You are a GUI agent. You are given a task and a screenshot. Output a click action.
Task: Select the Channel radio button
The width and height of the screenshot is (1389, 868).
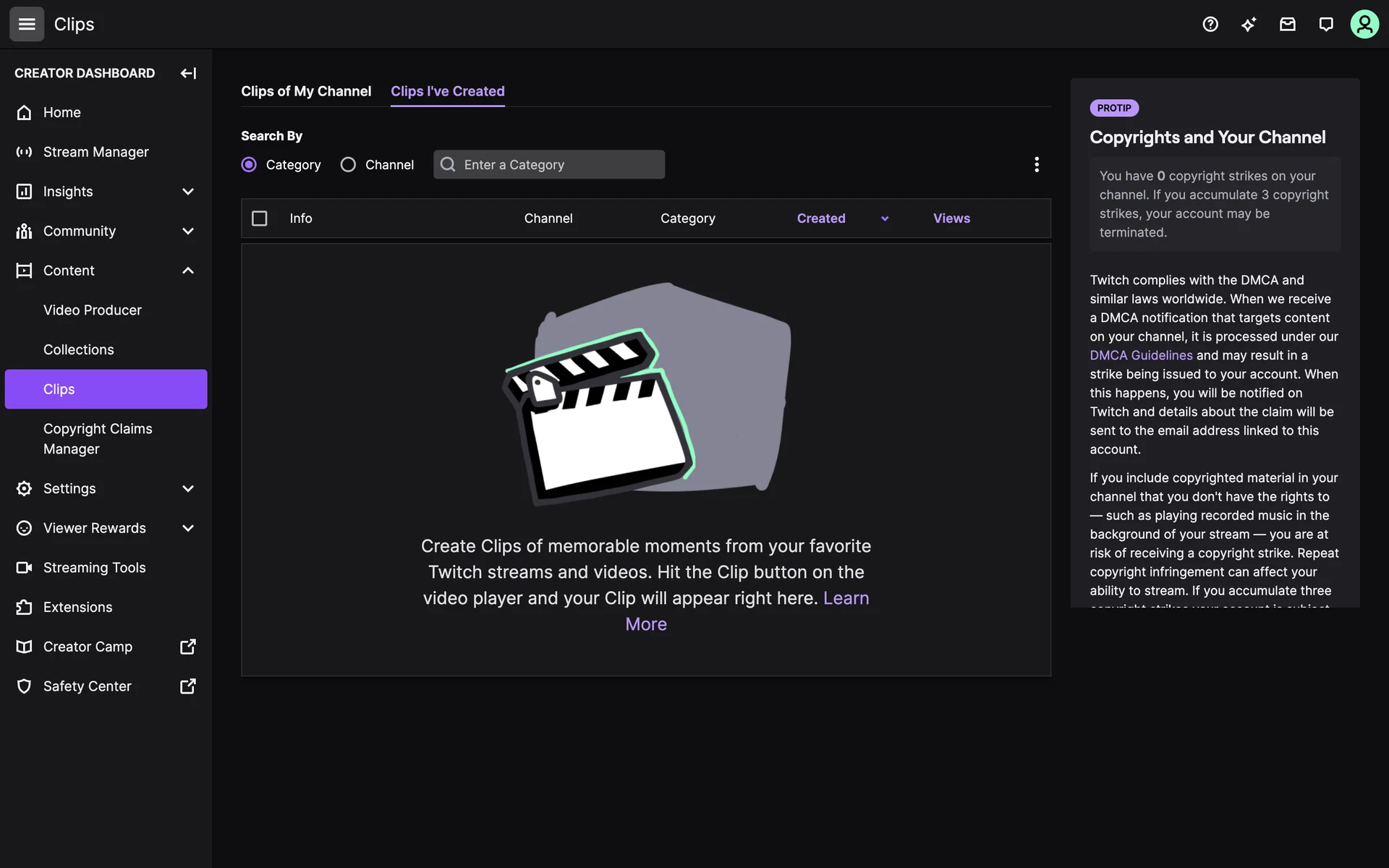tap(348, 165)
